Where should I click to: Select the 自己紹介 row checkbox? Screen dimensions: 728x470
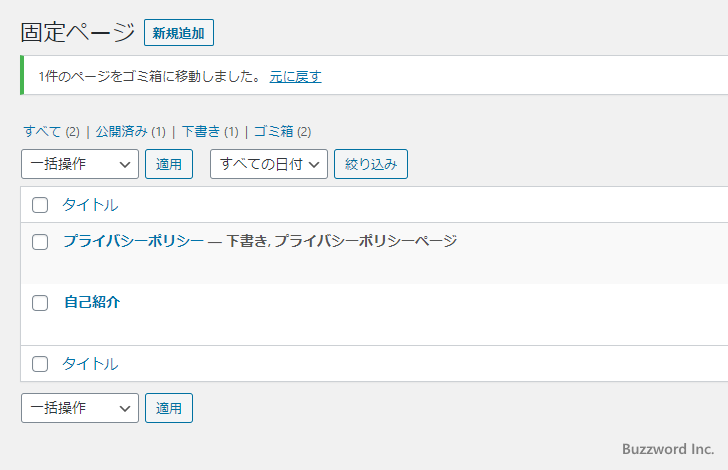pos(40,302)
